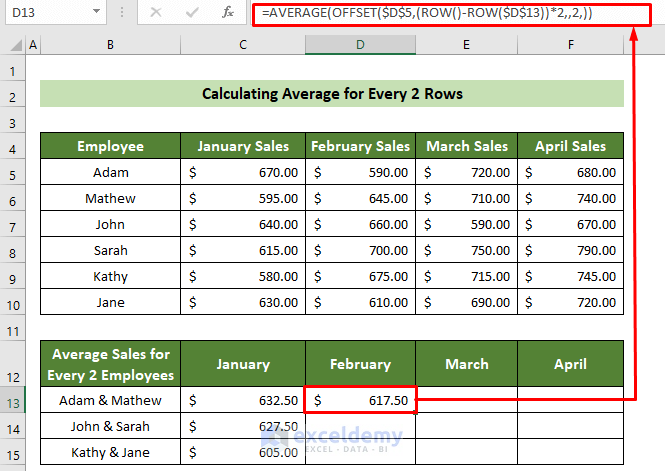The image size is (665, 471).
Task: Click the empty March average cell in row 13
Action: pos(466,401)
